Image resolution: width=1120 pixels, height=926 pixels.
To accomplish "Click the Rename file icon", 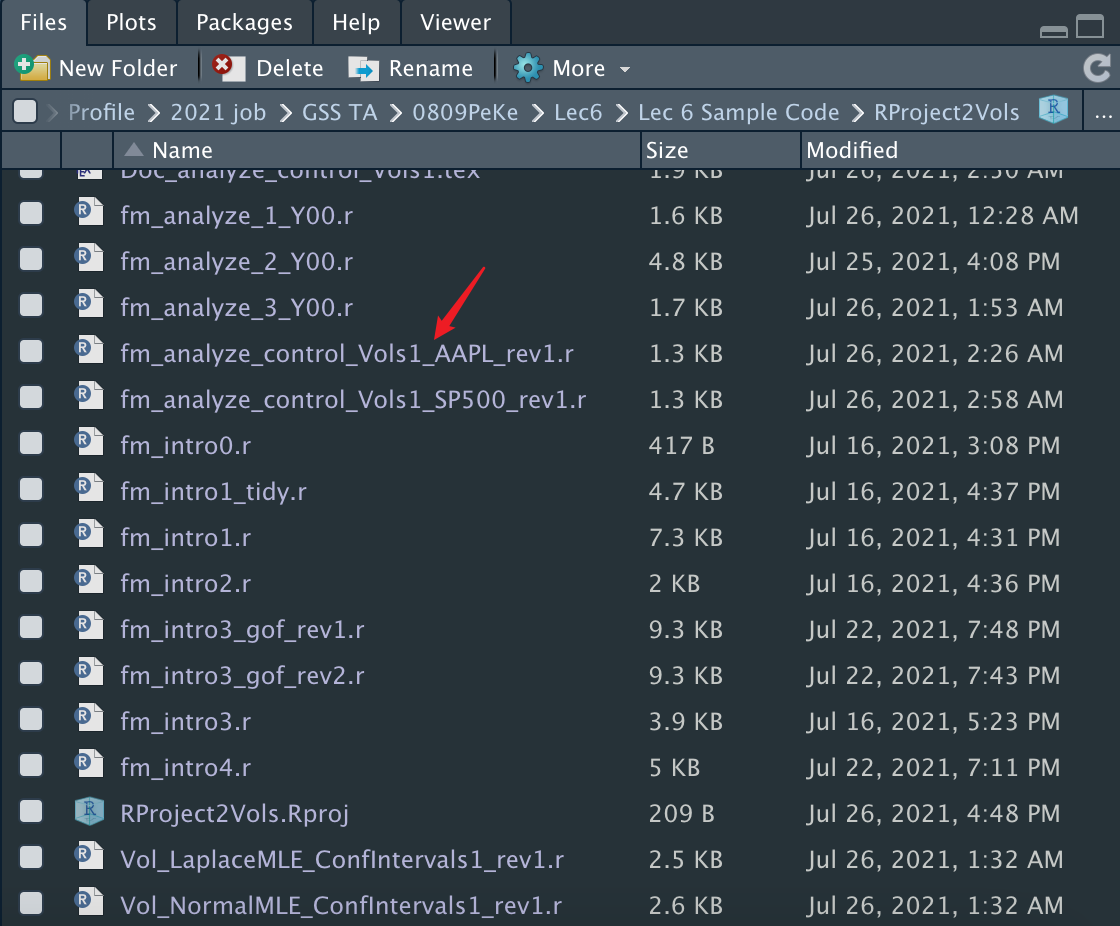I will 363,68.
